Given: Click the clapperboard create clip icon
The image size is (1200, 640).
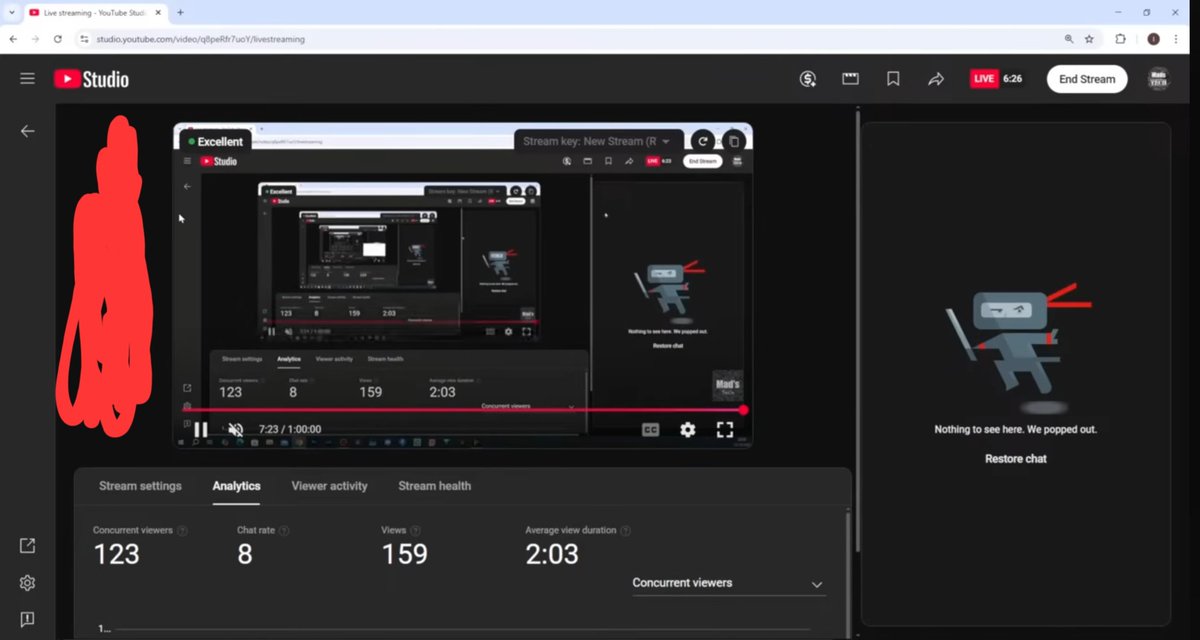Looking at the screenshot, I should (851, 79).
